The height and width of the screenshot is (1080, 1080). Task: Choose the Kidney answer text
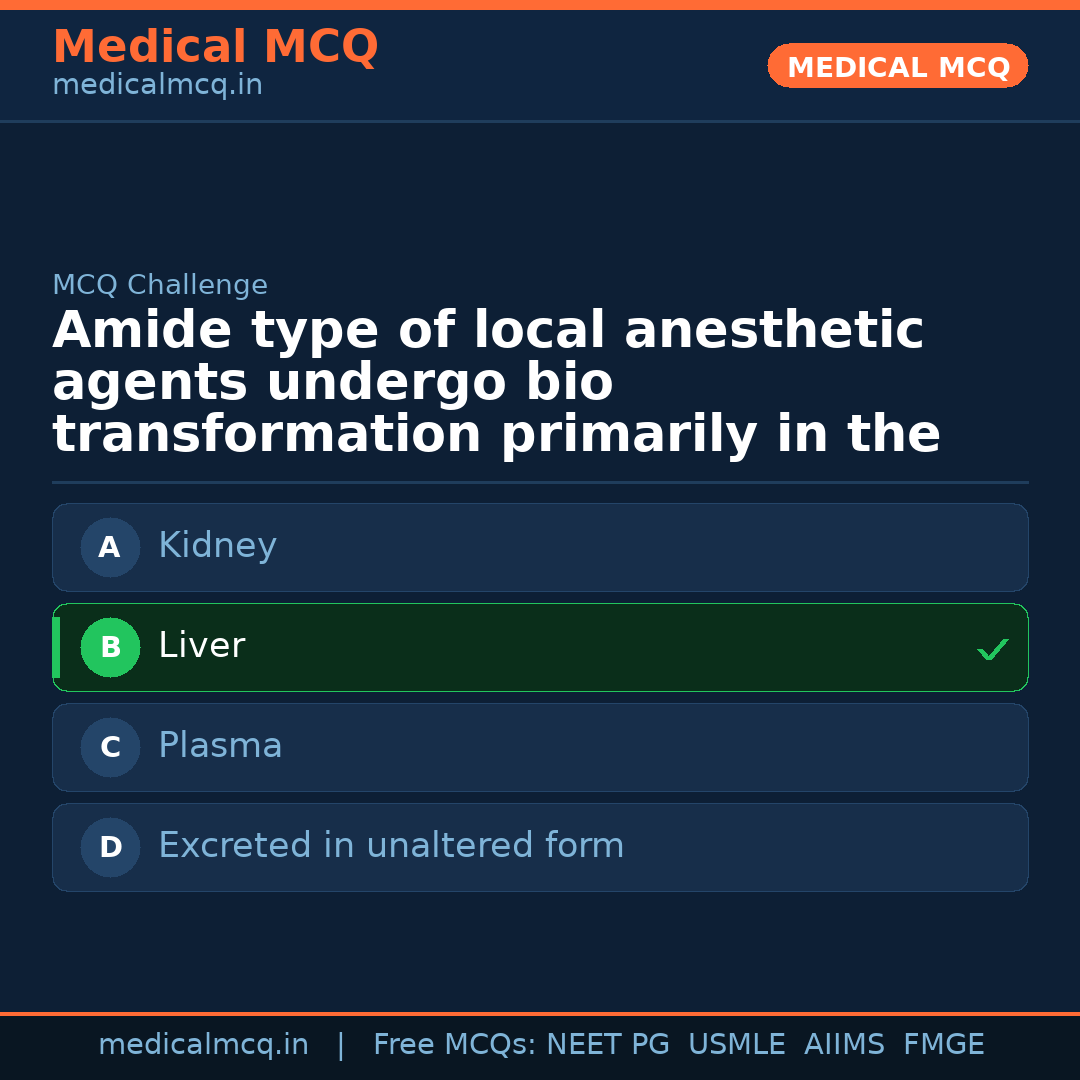click(x=217, y=546)
